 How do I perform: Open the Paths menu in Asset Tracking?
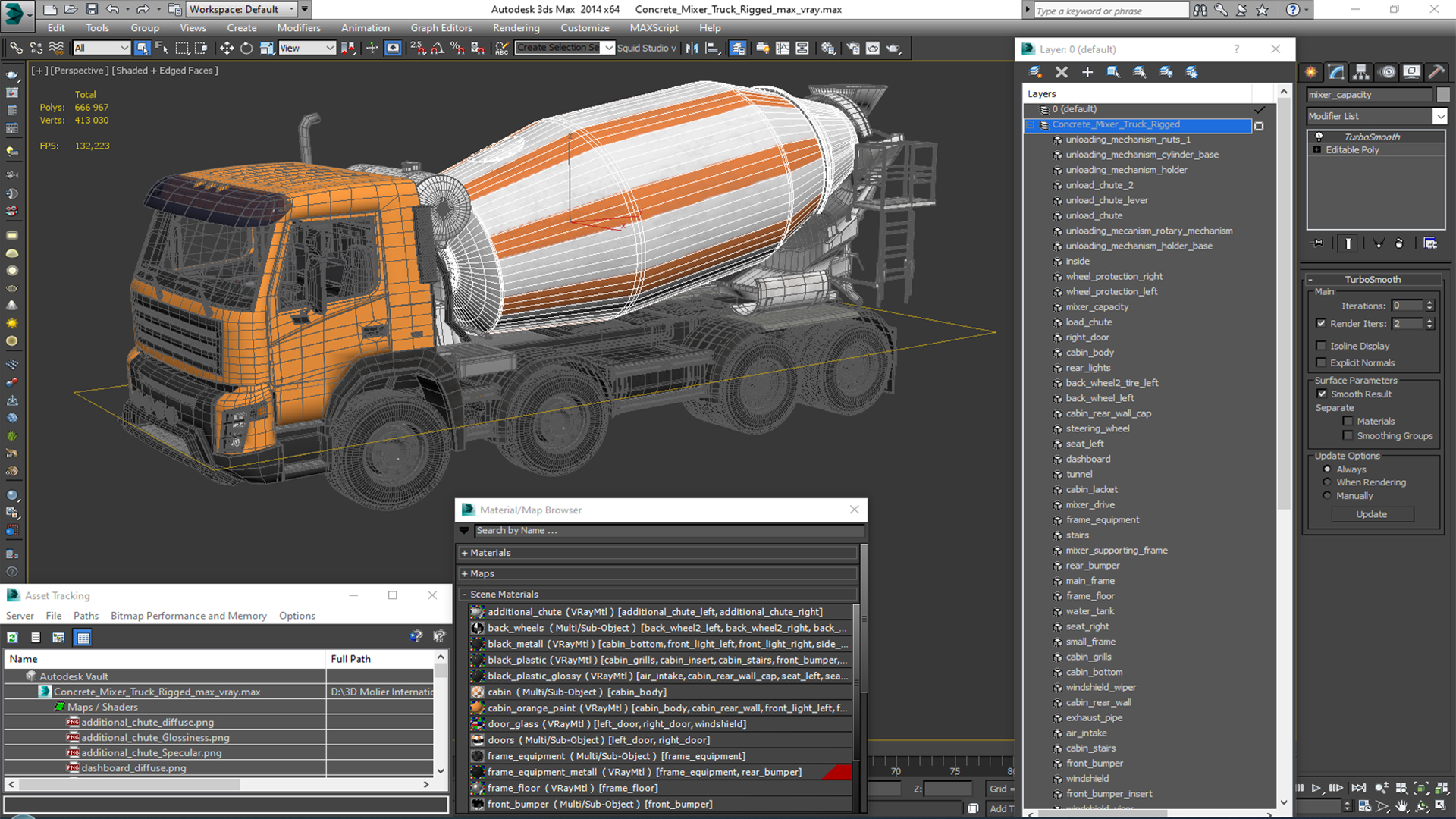(86, 616)
